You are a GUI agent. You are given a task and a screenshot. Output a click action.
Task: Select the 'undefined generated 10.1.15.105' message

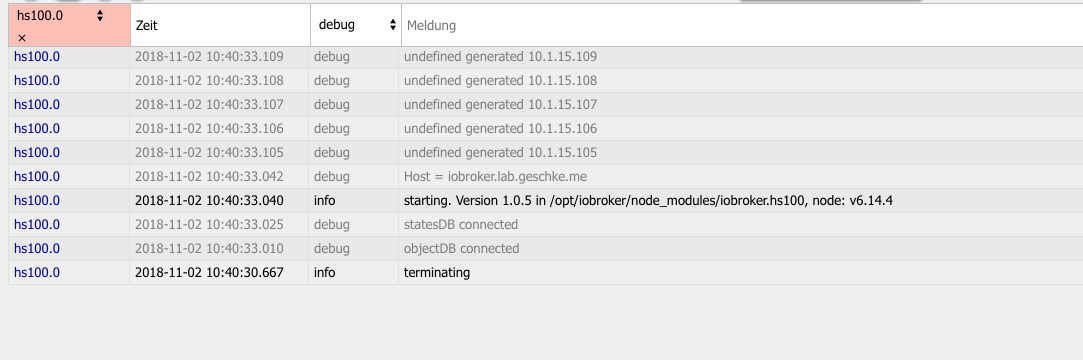pos(500,153)
